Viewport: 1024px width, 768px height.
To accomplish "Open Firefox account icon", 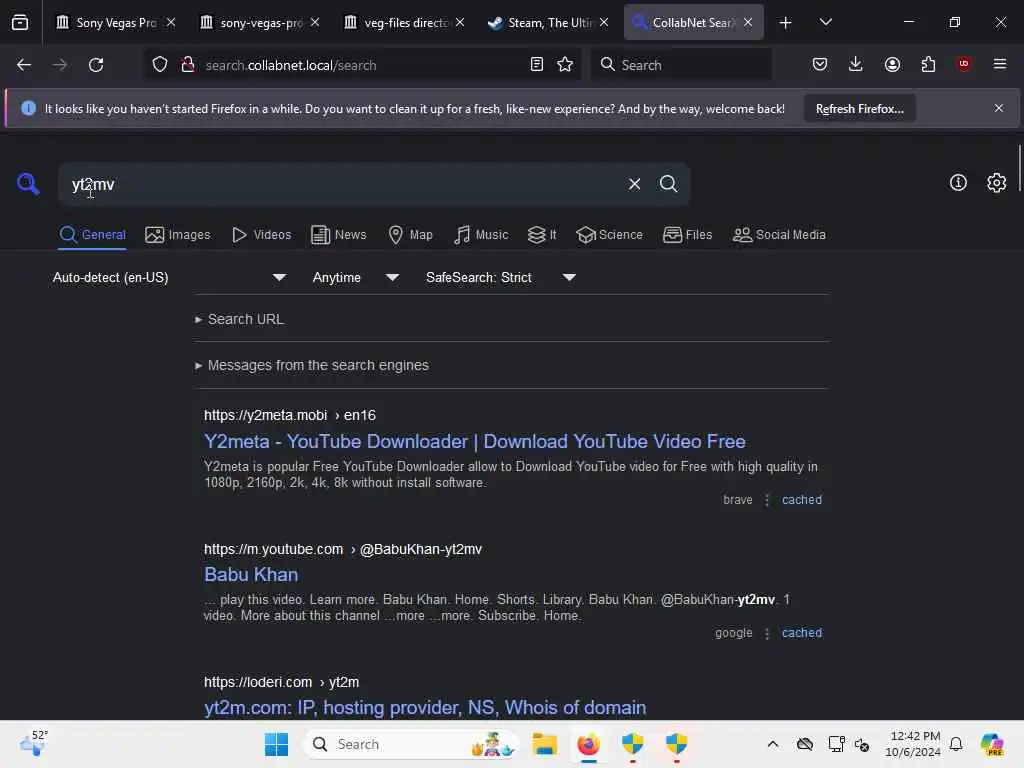I will click(892, 65).
